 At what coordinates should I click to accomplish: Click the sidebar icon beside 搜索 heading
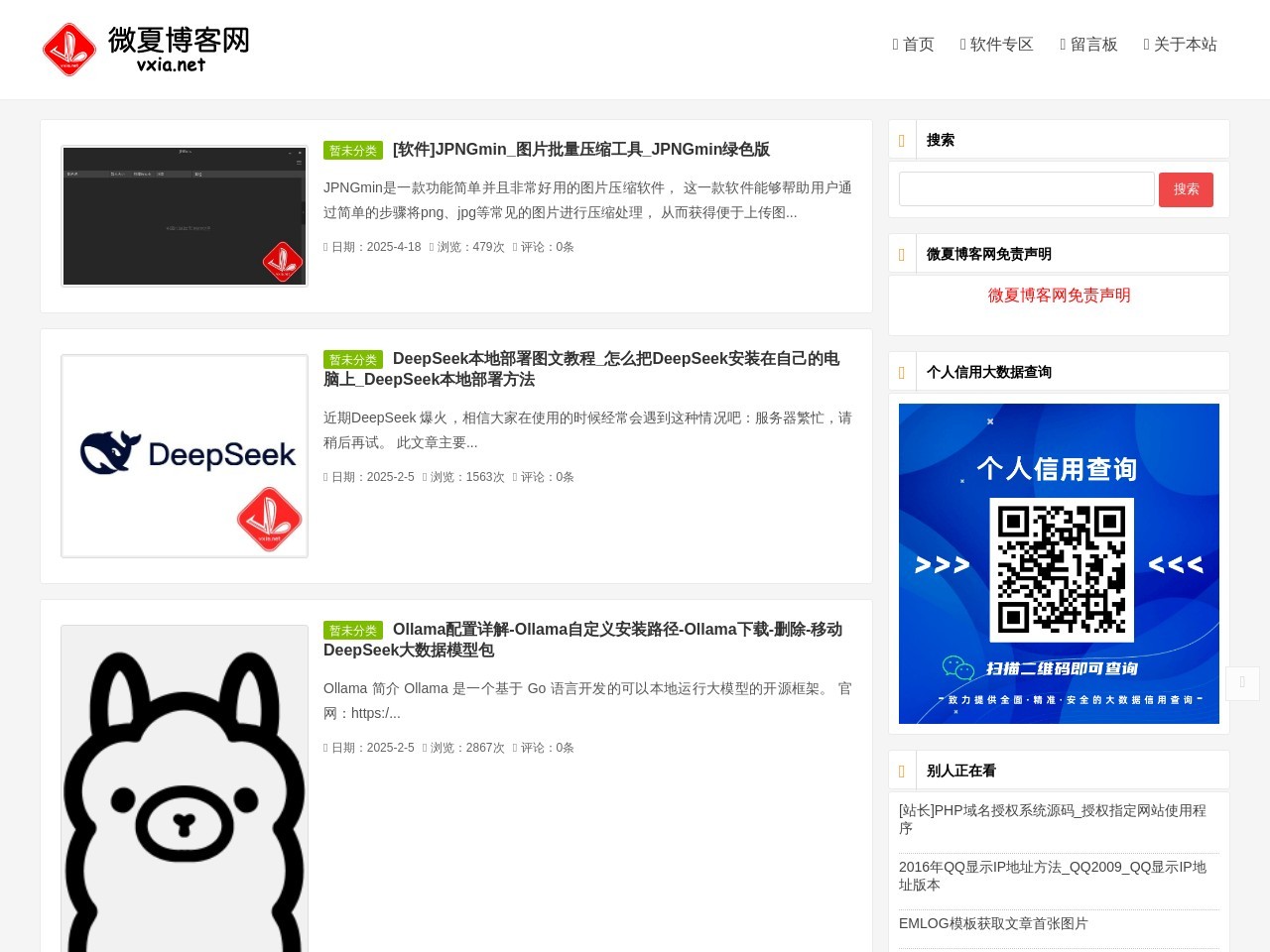coord(903,139)
